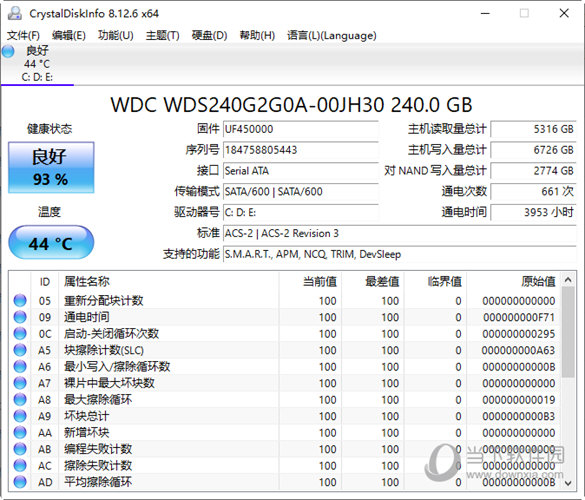The image size is (585, 500).
Task: Click the status dot for A8 最大擦除循环
Action: [20, 399]
